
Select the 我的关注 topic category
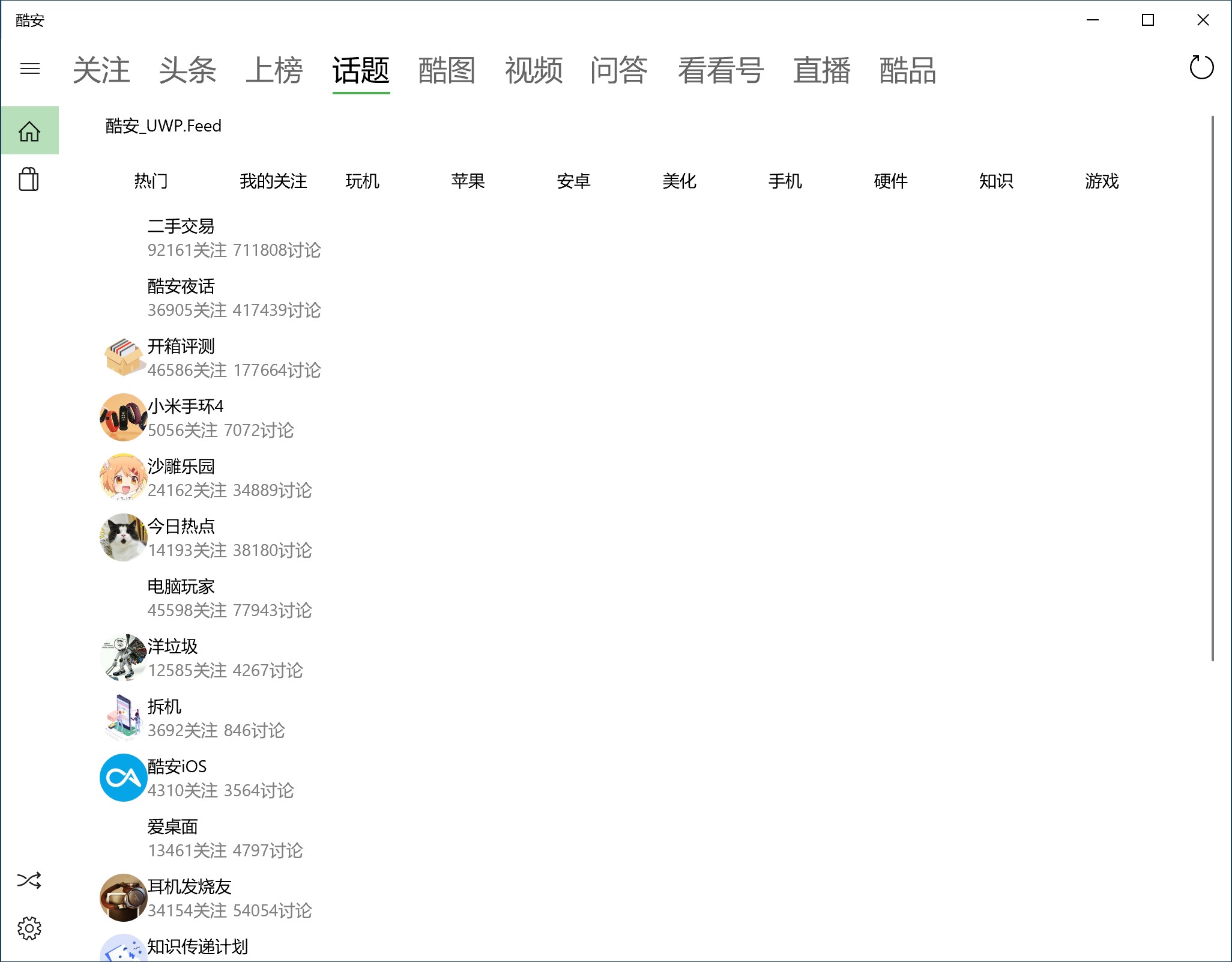(x=273, y=181)
